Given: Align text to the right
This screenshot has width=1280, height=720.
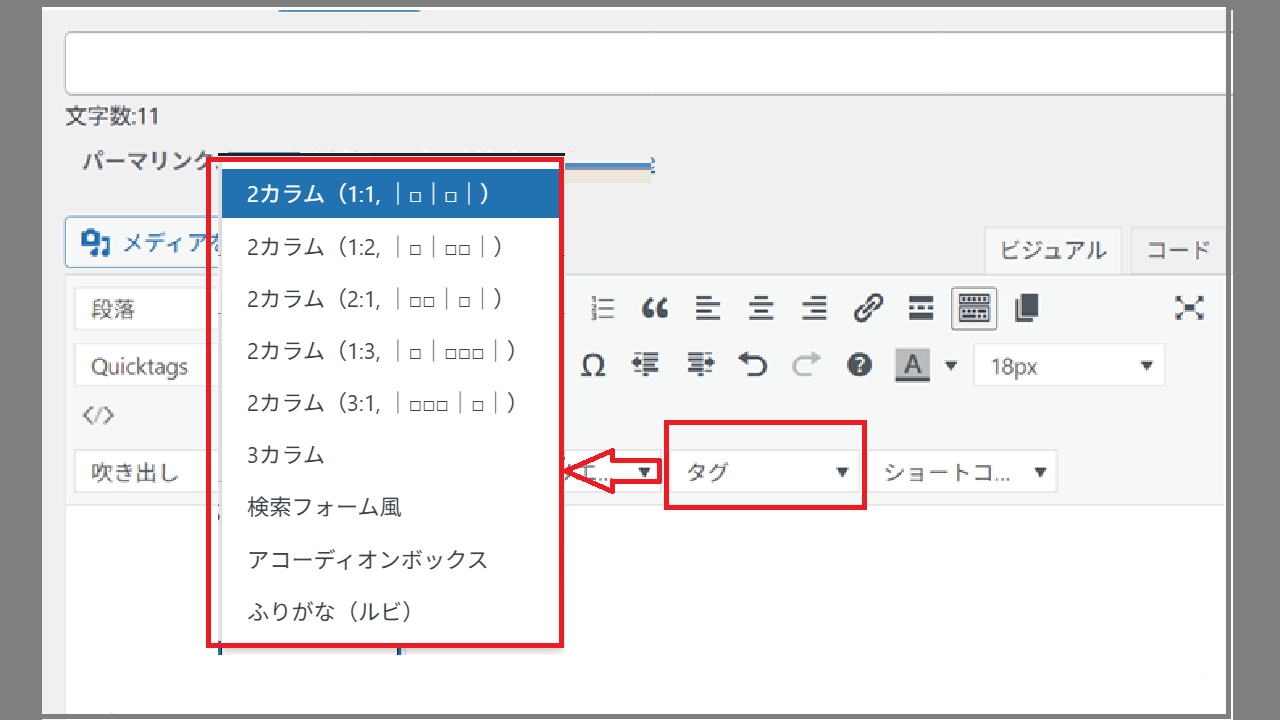Looking at the screenshot, I should (815, 308).
